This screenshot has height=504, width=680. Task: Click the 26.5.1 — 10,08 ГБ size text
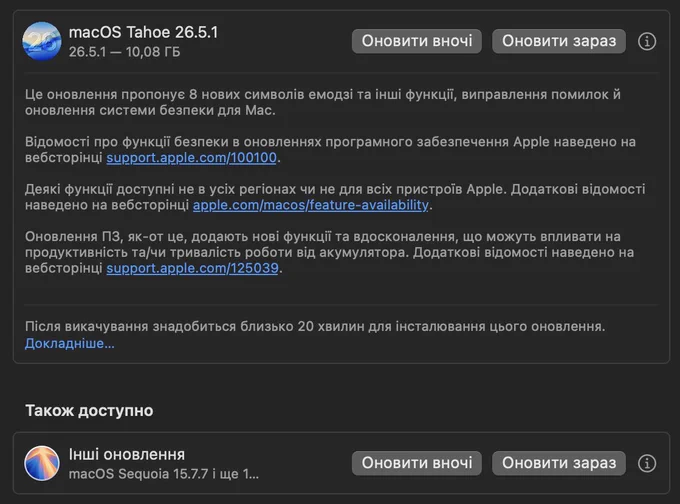pos(124,52)
